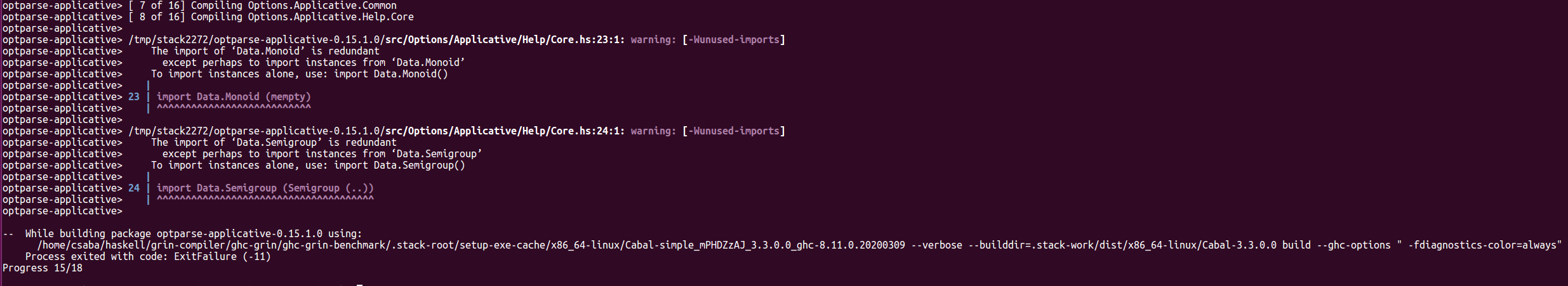Click 'Compiling Options.Applicative.Common' line

(x=262, y=6)
